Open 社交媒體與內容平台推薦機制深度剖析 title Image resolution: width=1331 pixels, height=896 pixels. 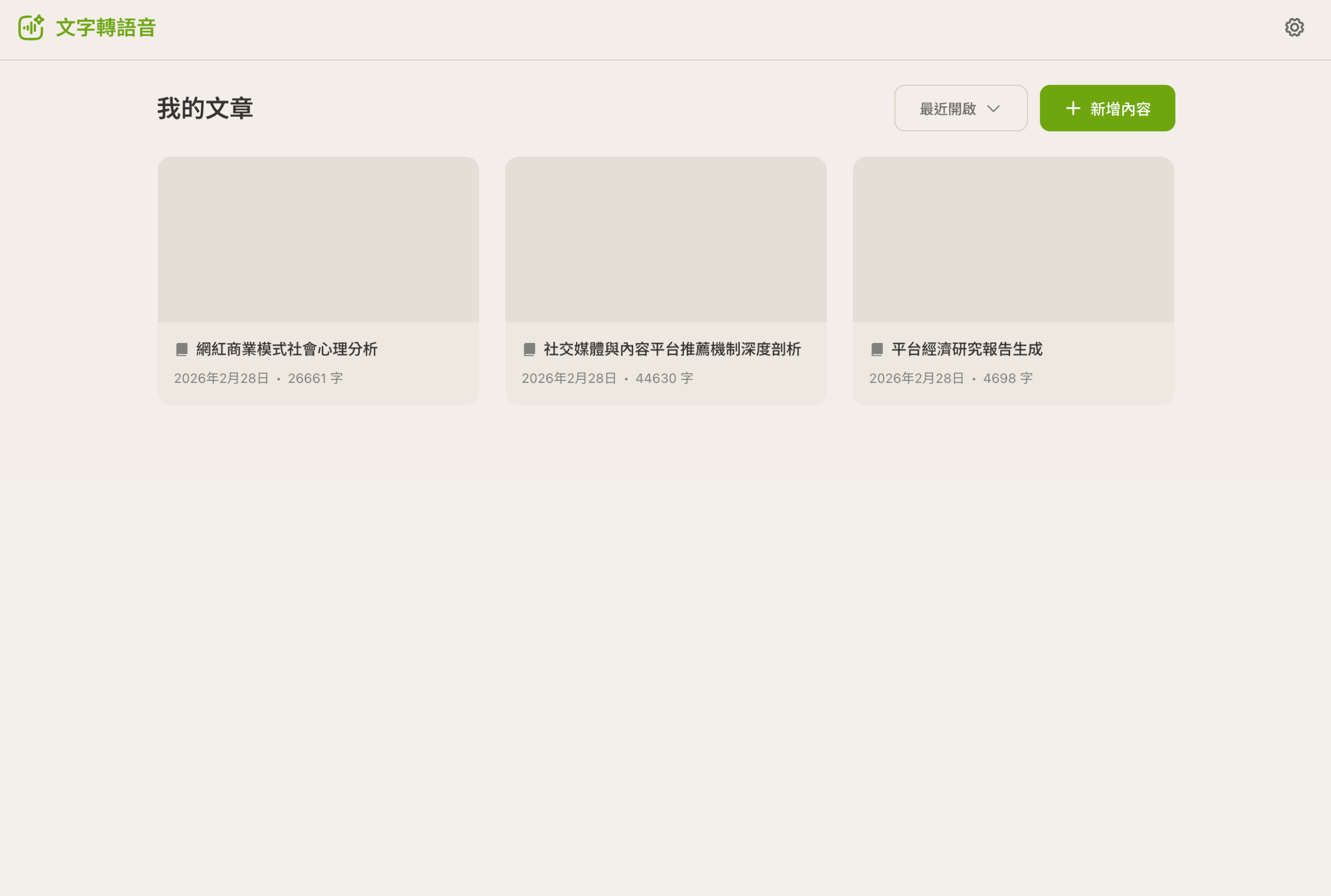pos(672,349)
